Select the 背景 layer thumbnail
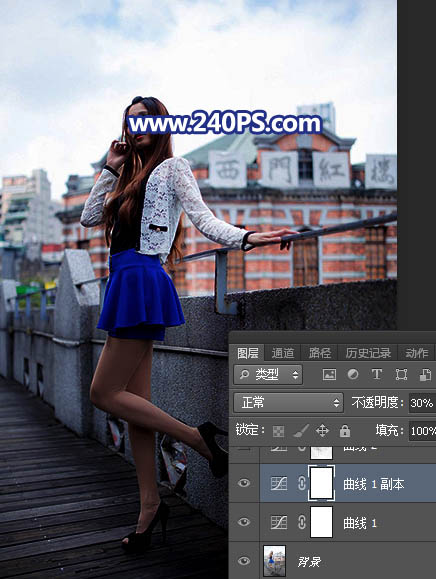 (274, 561)
